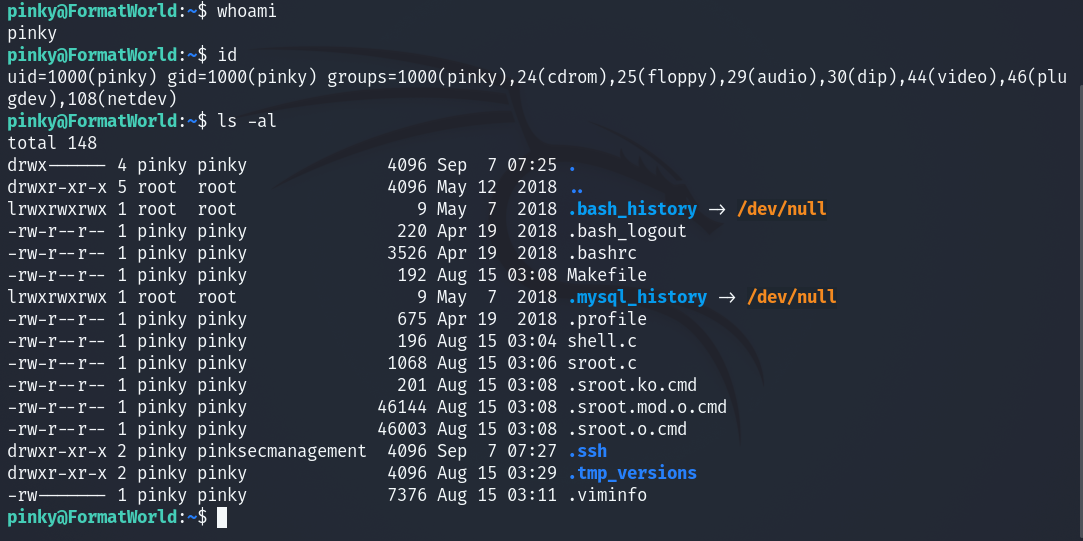Click the "total 148" output line

click(52, 143)
